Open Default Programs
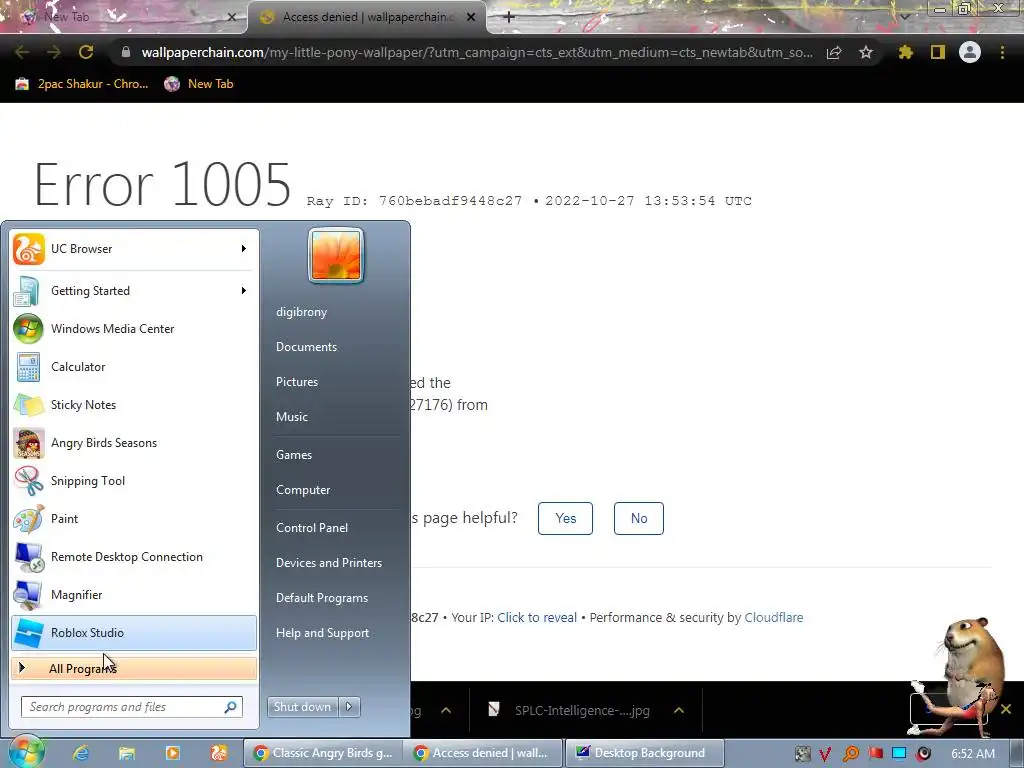1024x768 pixels. tap(321, 598)
